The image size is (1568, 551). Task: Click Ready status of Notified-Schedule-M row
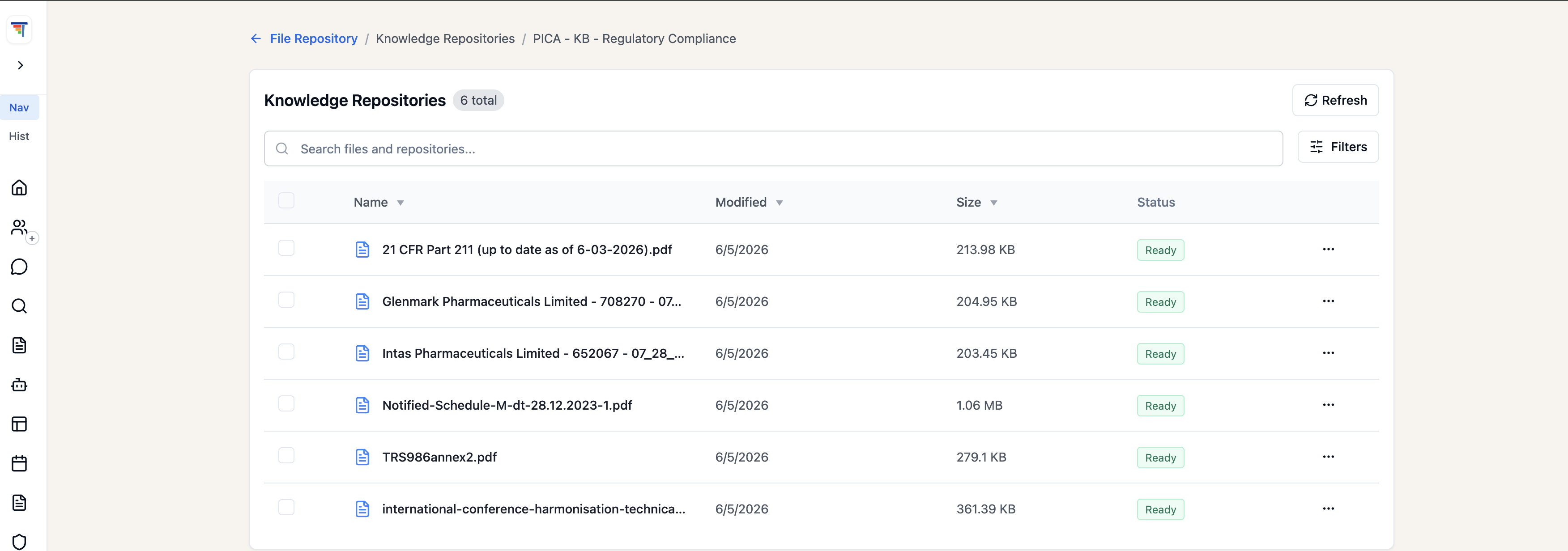click(1160, 406)
